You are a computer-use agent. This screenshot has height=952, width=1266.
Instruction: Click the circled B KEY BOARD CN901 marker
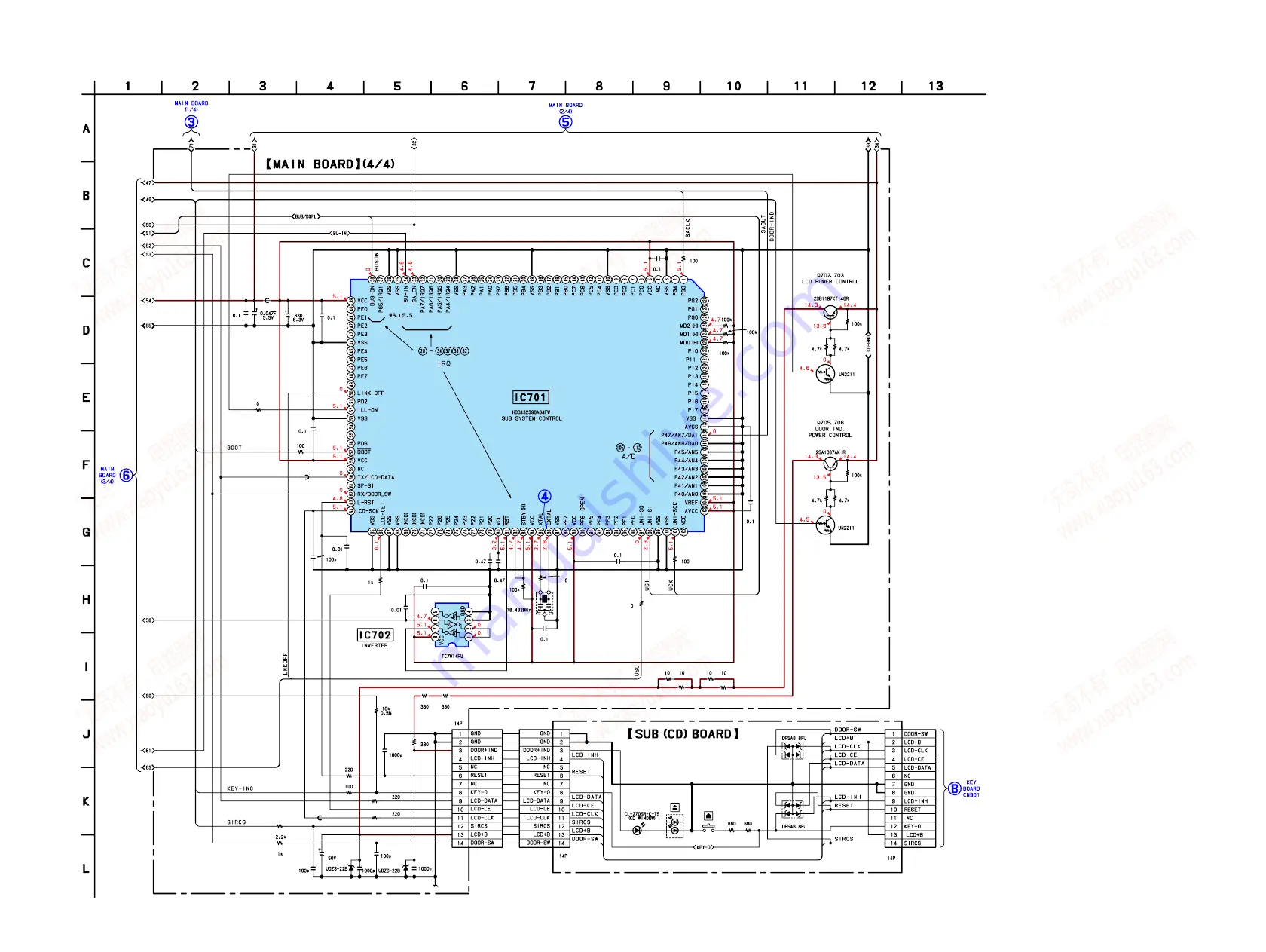coord(955,788)
